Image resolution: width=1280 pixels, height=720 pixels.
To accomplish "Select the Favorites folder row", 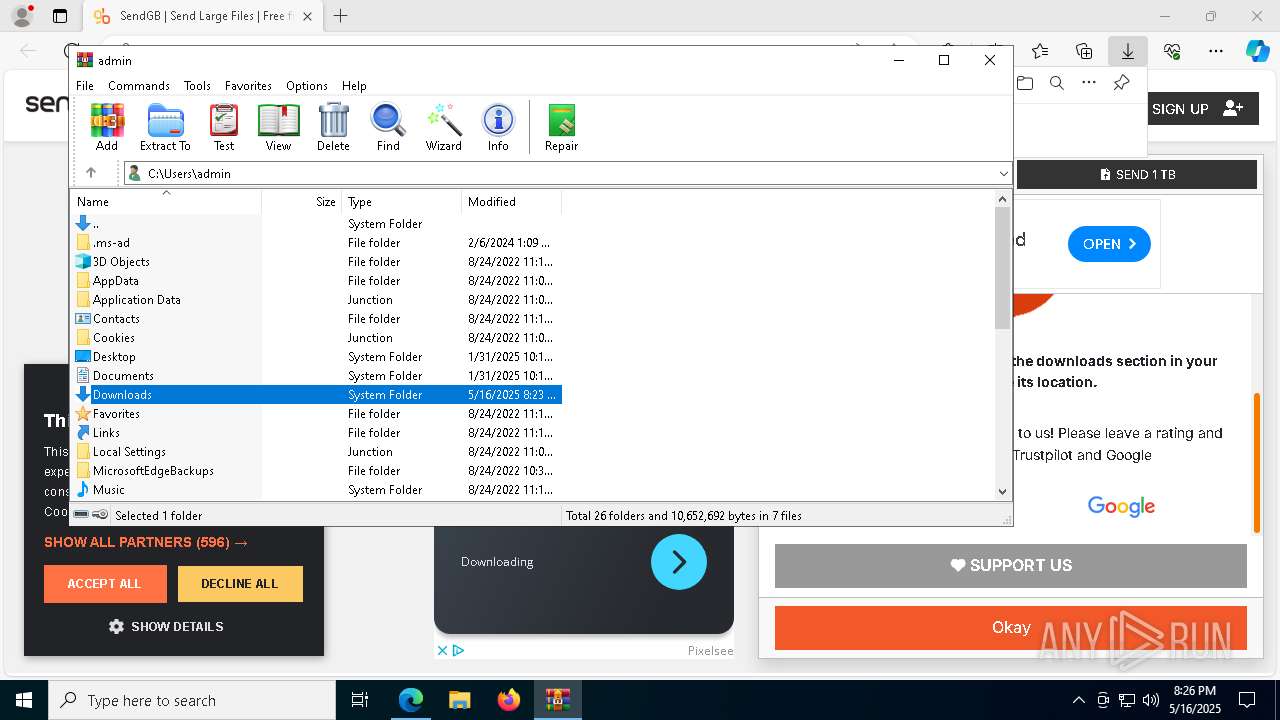I will 317,414.
